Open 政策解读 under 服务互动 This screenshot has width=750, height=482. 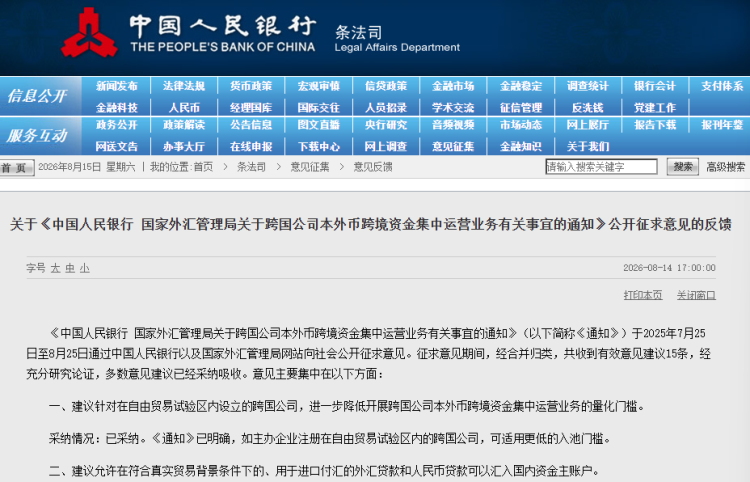[x=184, y=125]
